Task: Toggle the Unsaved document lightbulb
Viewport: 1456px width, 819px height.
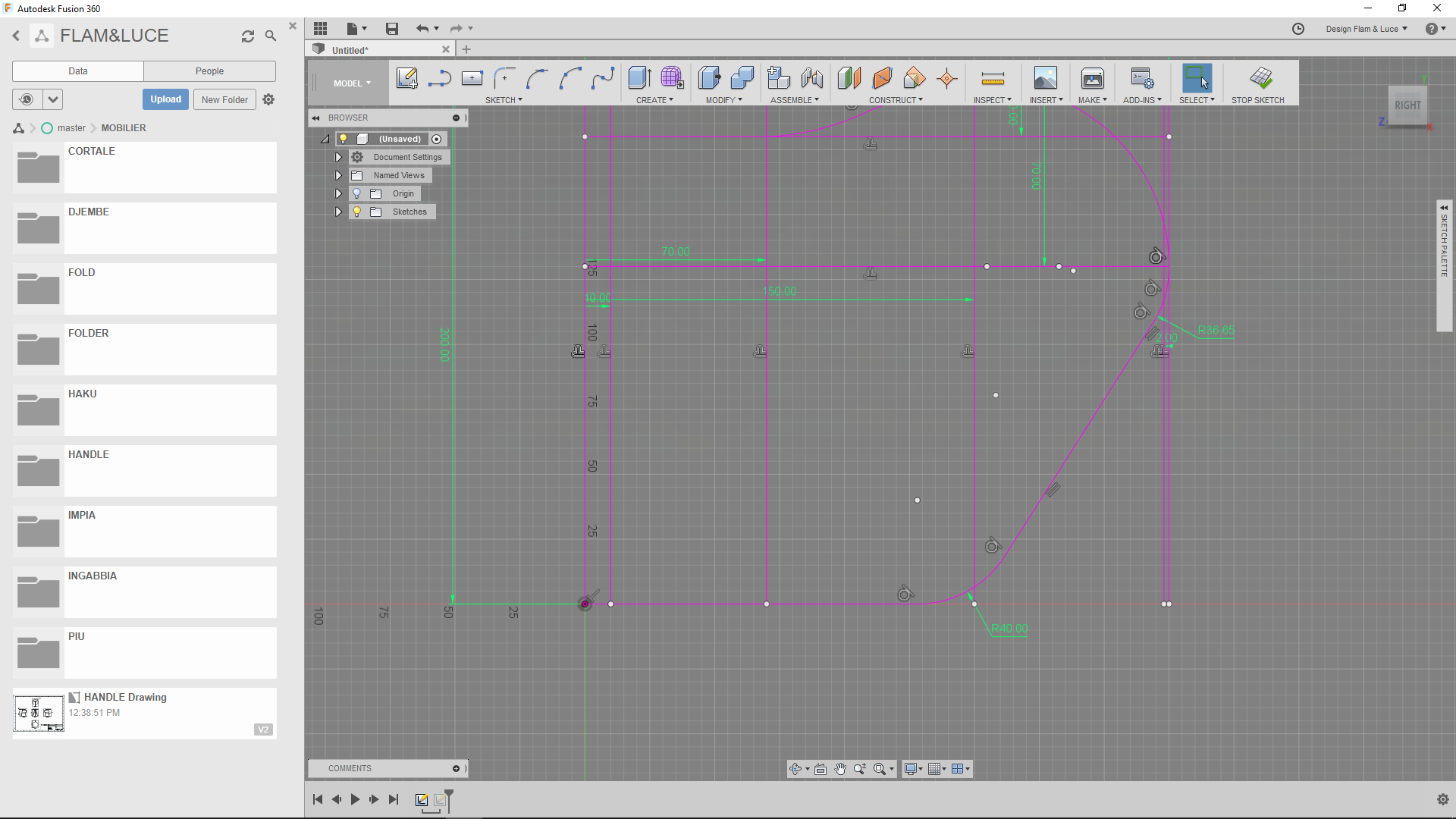Action: [343, 139]
